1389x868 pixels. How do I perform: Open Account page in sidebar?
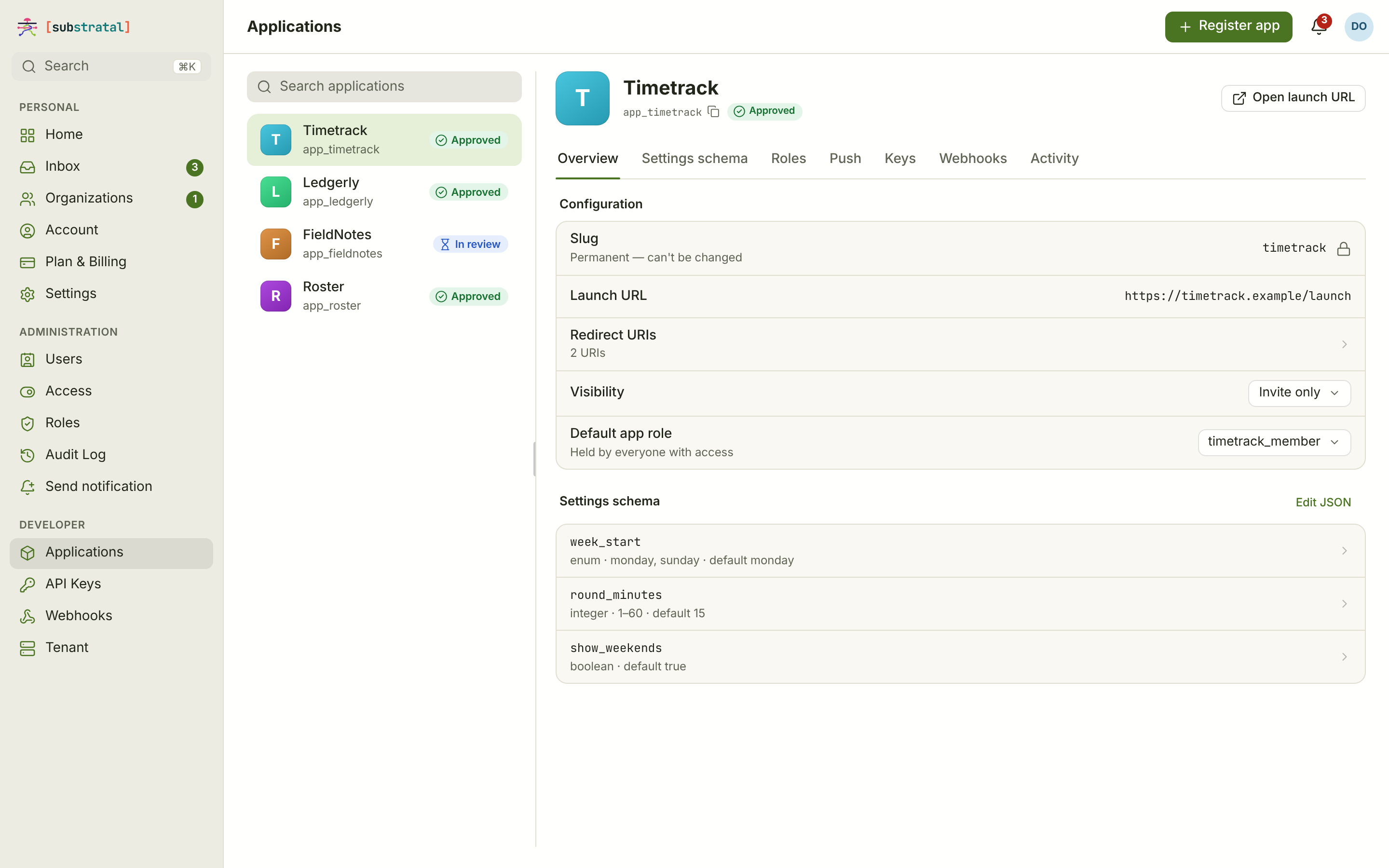(x=111, y=230)
